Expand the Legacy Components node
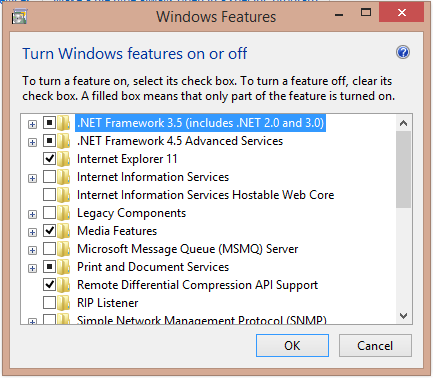 coord(32,214)
